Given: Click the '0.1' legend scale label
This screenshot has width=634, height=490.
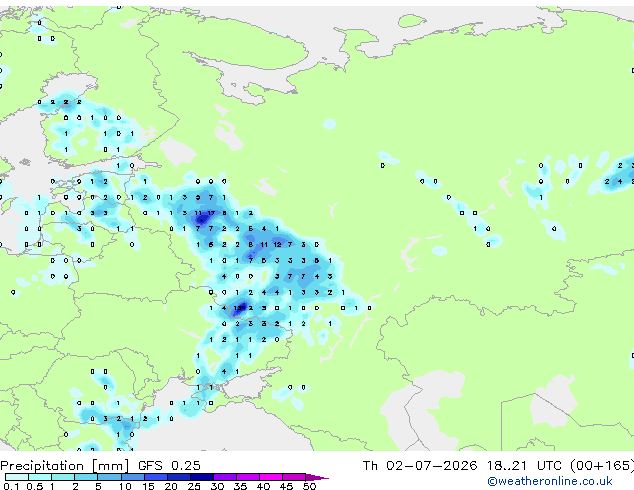Looking at the screenshot, I should [12, 486].
